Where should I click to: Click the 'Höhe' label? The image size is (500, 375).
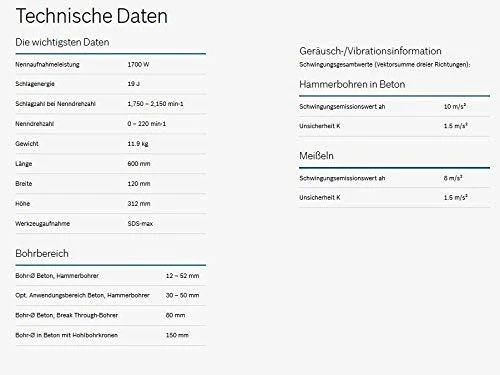[23, 204]
